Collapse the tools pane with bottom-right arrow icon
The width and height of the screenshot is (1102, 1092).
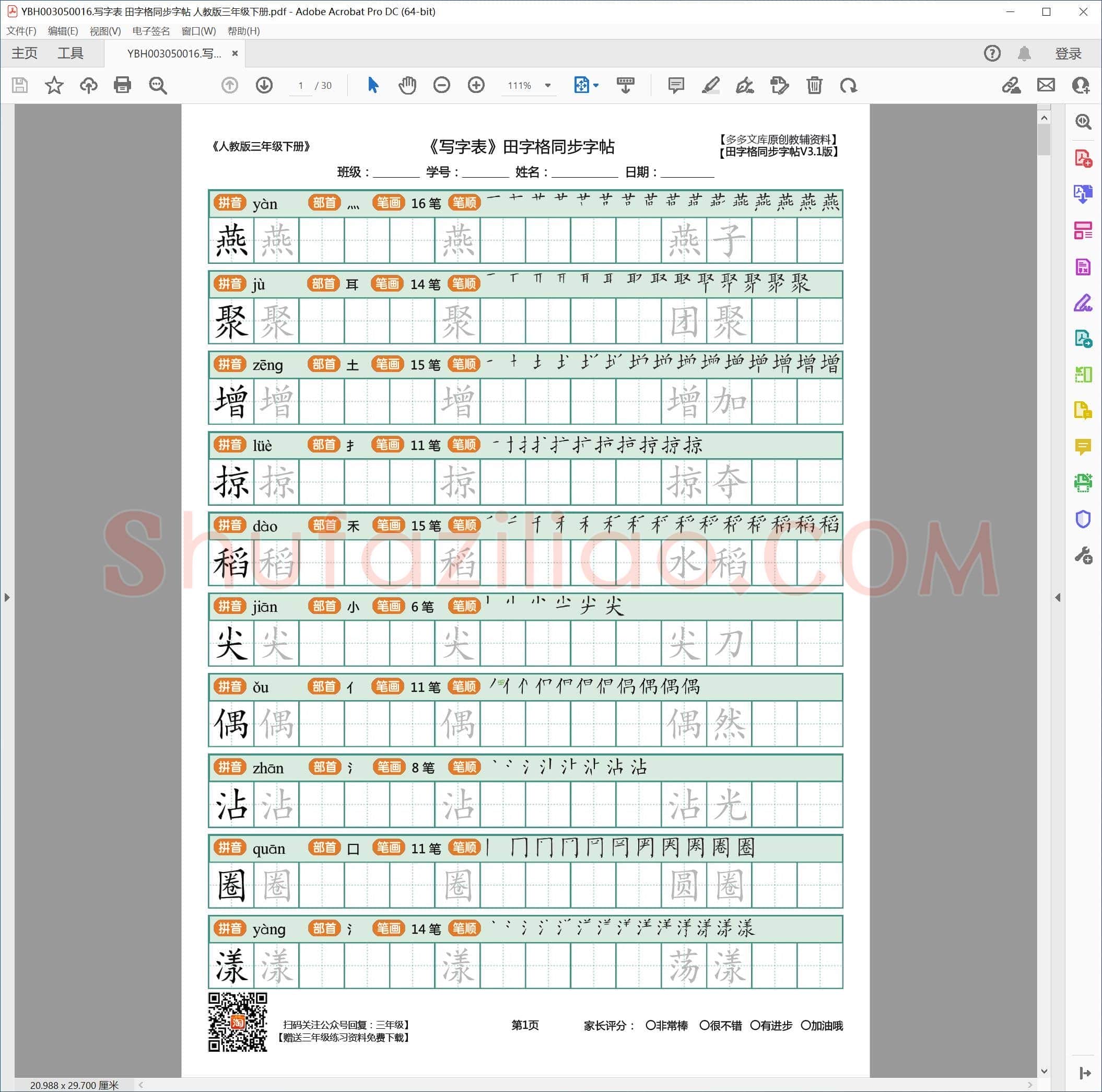click(1084, 1073)
